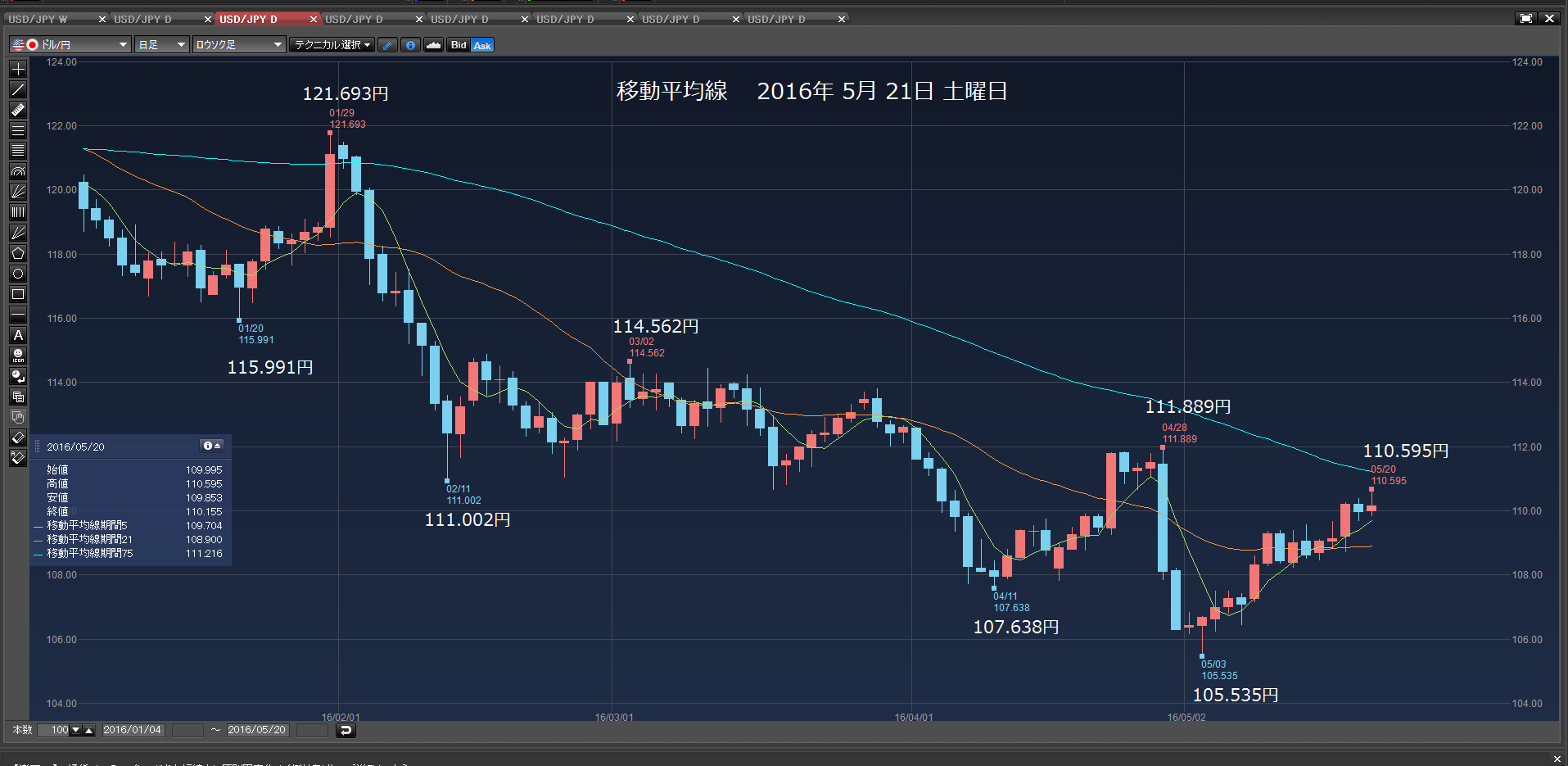The image size is (1568, 766).
Task: Select the fan tool just below the arc tool
Action: [18, 192]
